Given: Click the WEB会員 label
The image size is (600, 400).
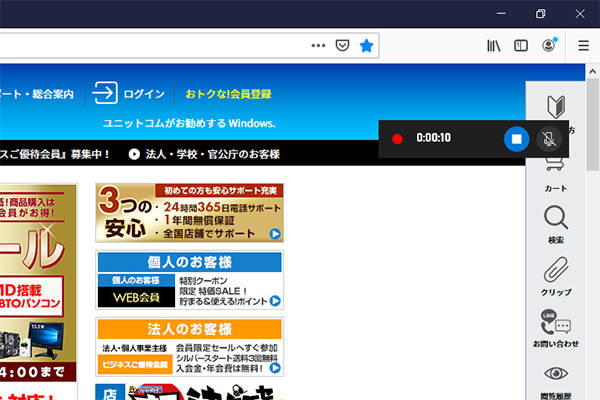Looking at the screenshot, I should 136,297.
